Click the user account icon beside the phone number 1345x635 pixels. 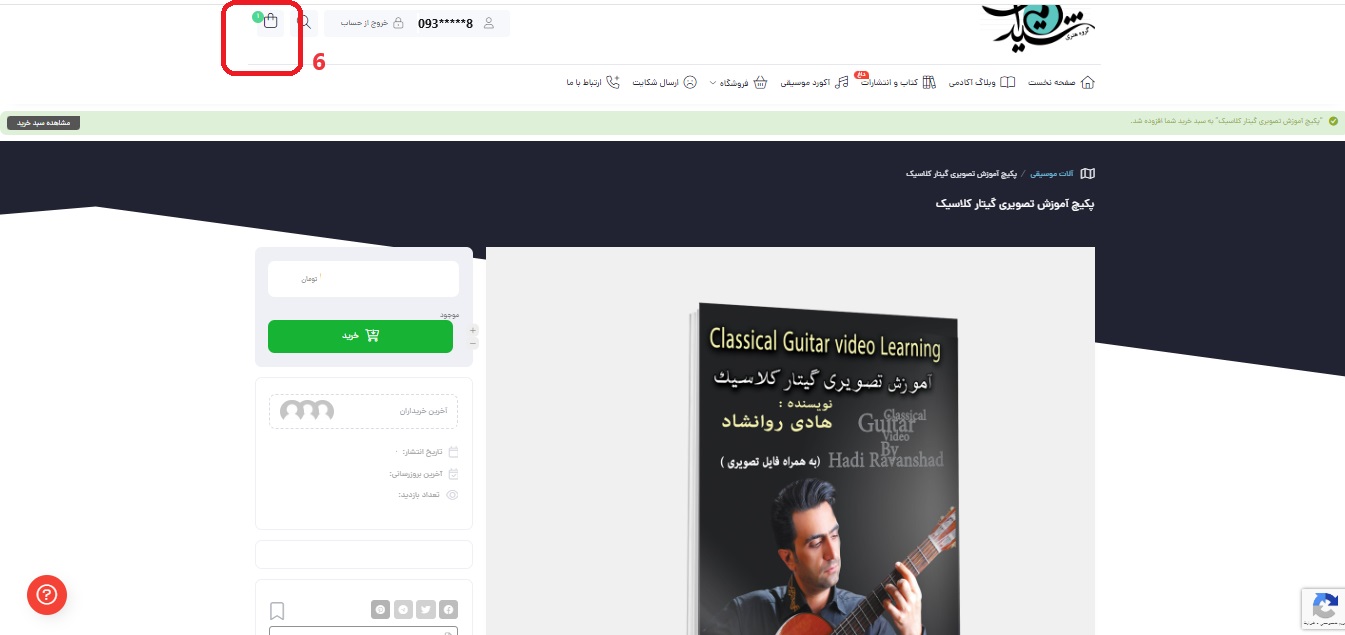tap(489, 23)
